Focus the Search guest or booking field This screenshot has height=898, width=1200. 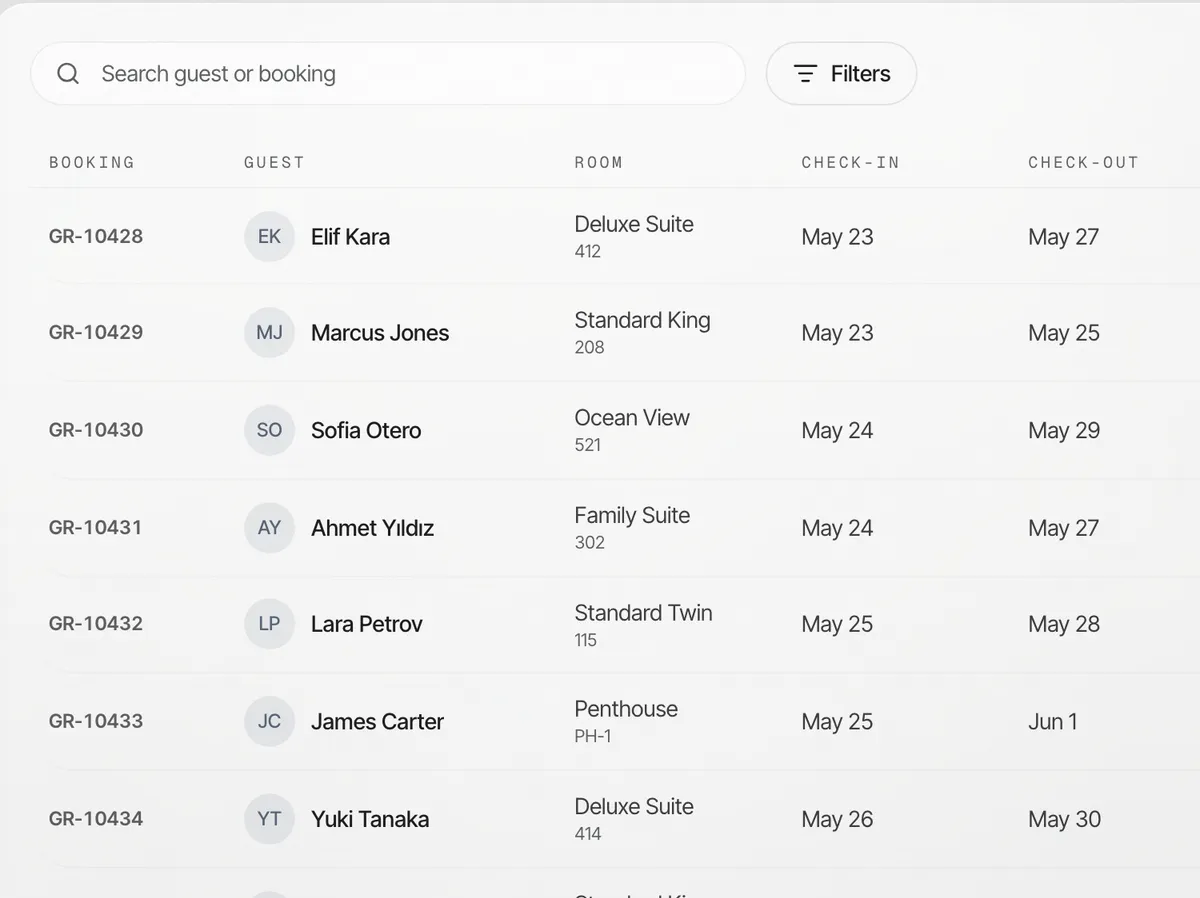click(x=388, y=74)
